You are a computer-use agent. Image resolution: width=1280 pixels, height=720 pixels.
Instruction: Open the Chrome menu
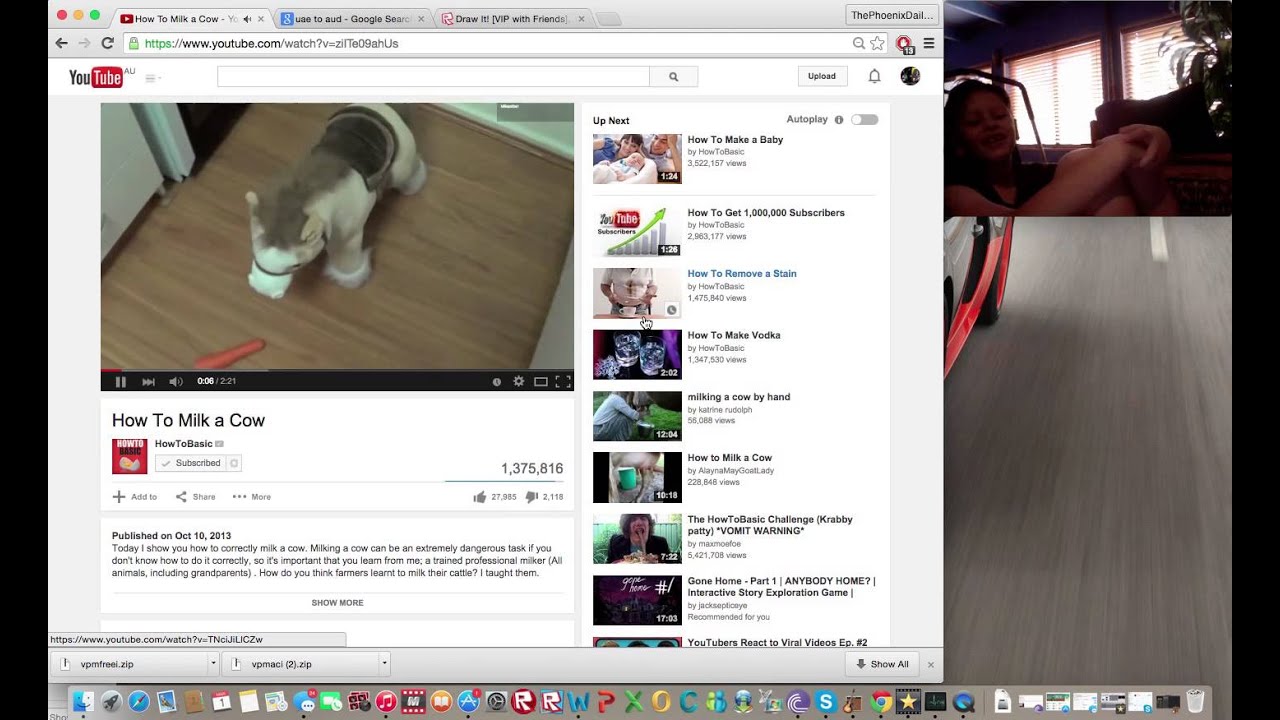[x=929, y=43]
